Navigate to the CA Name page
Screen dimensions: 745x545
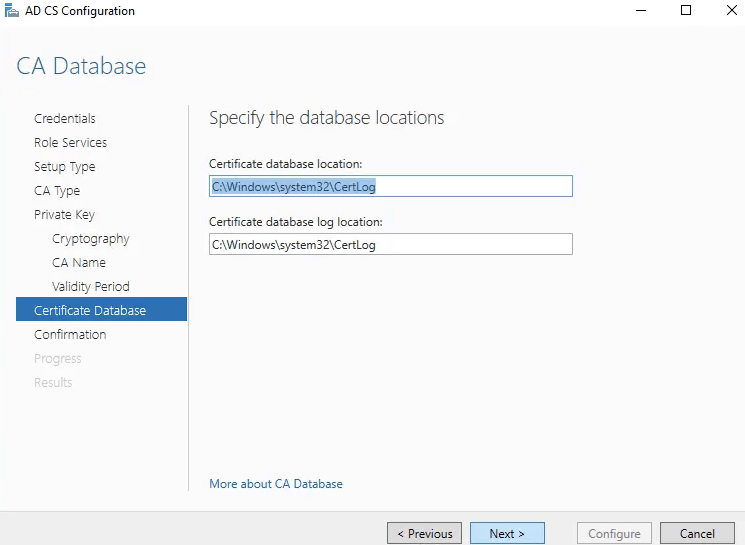tap(79, 263)
